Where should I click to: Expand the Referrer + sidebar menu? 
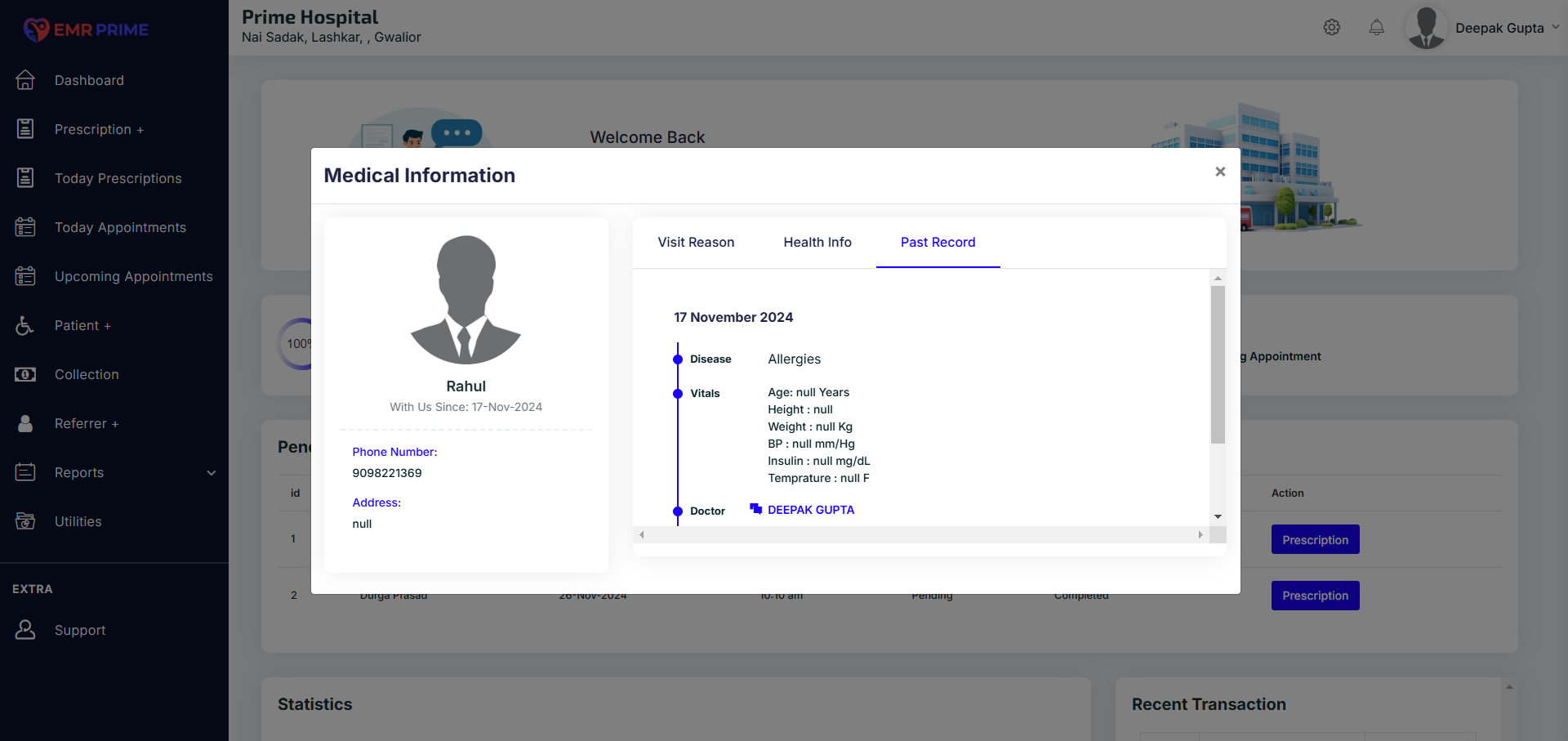click(86, 423)
